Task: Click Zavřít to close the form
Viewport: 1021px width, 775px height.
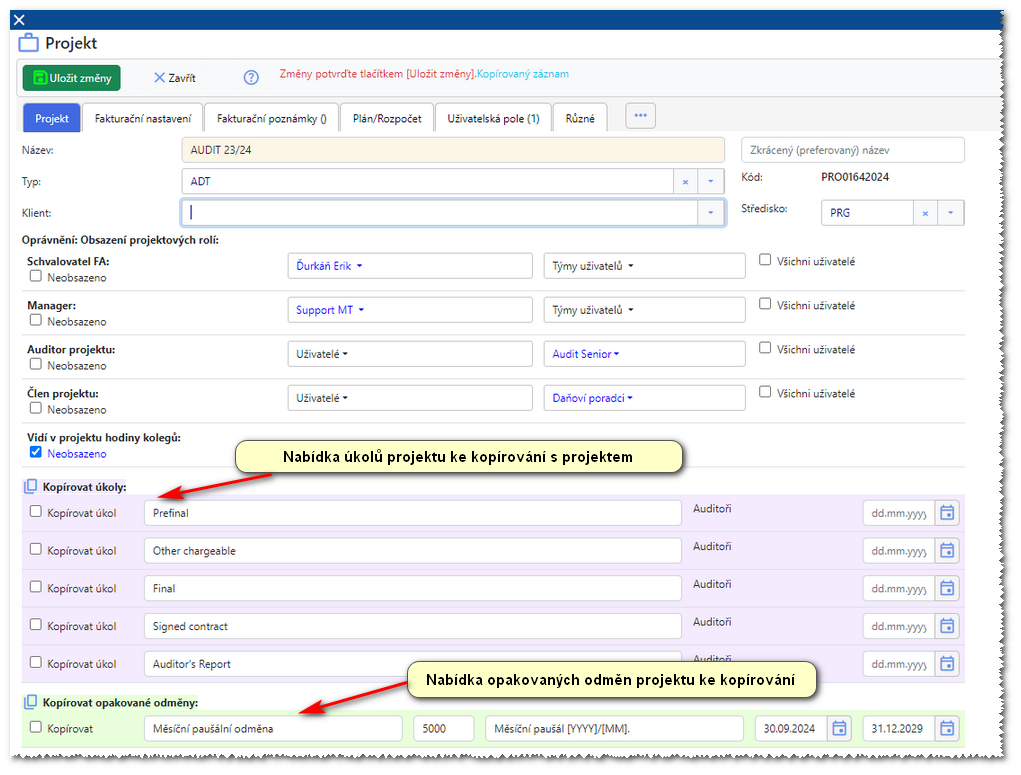Action: [x=174, y=78]
